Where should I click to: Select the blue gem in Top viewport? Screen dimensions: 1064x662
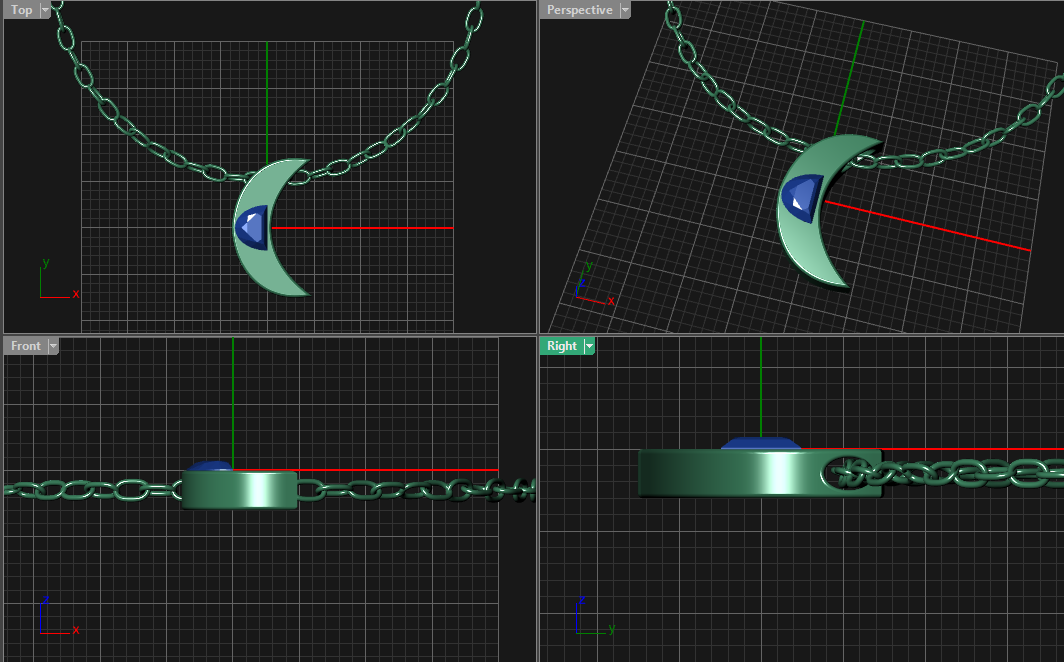(252, 228)
